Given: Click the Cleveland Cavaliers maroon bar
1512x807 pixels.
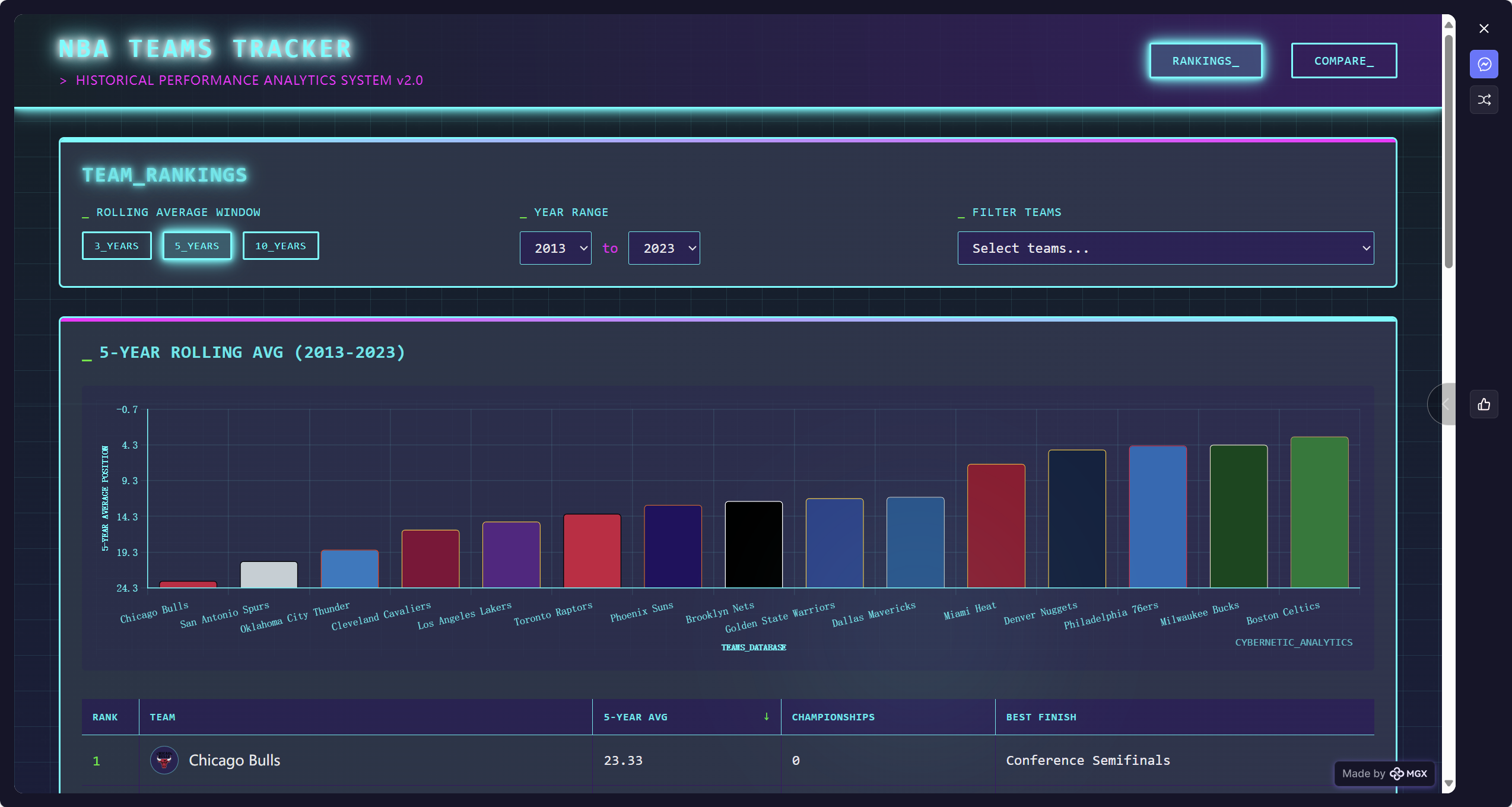Looking at the screenshot, I should point(430,559).
